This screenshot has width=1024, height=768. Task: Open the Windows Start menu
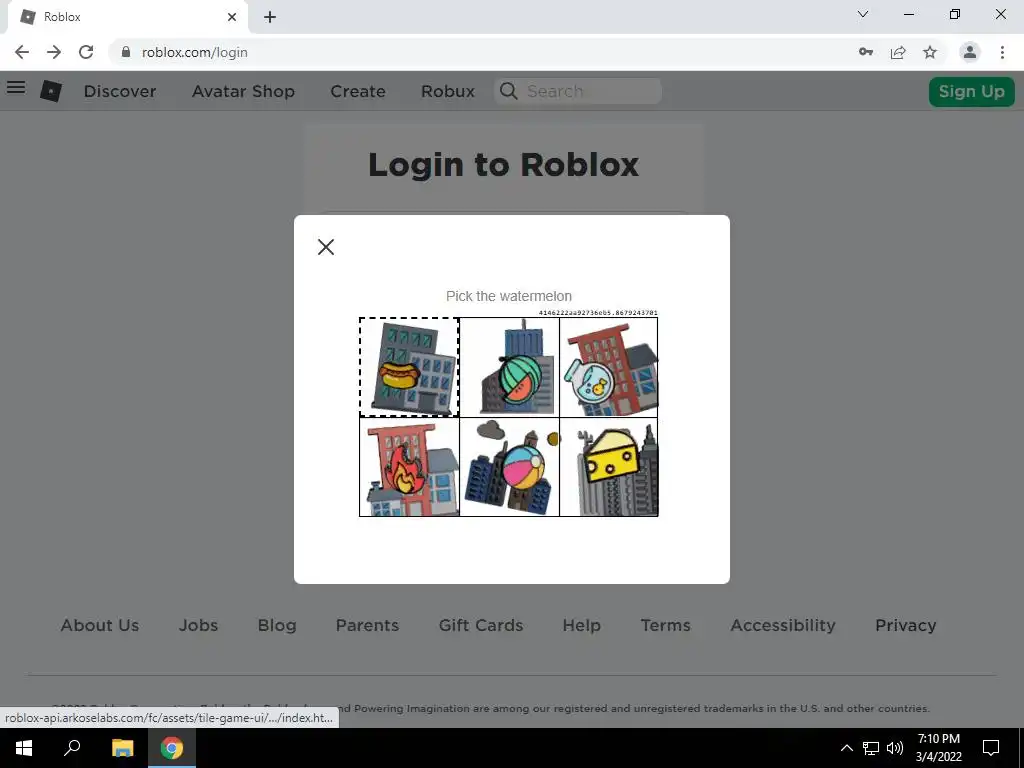pos(24,748)
